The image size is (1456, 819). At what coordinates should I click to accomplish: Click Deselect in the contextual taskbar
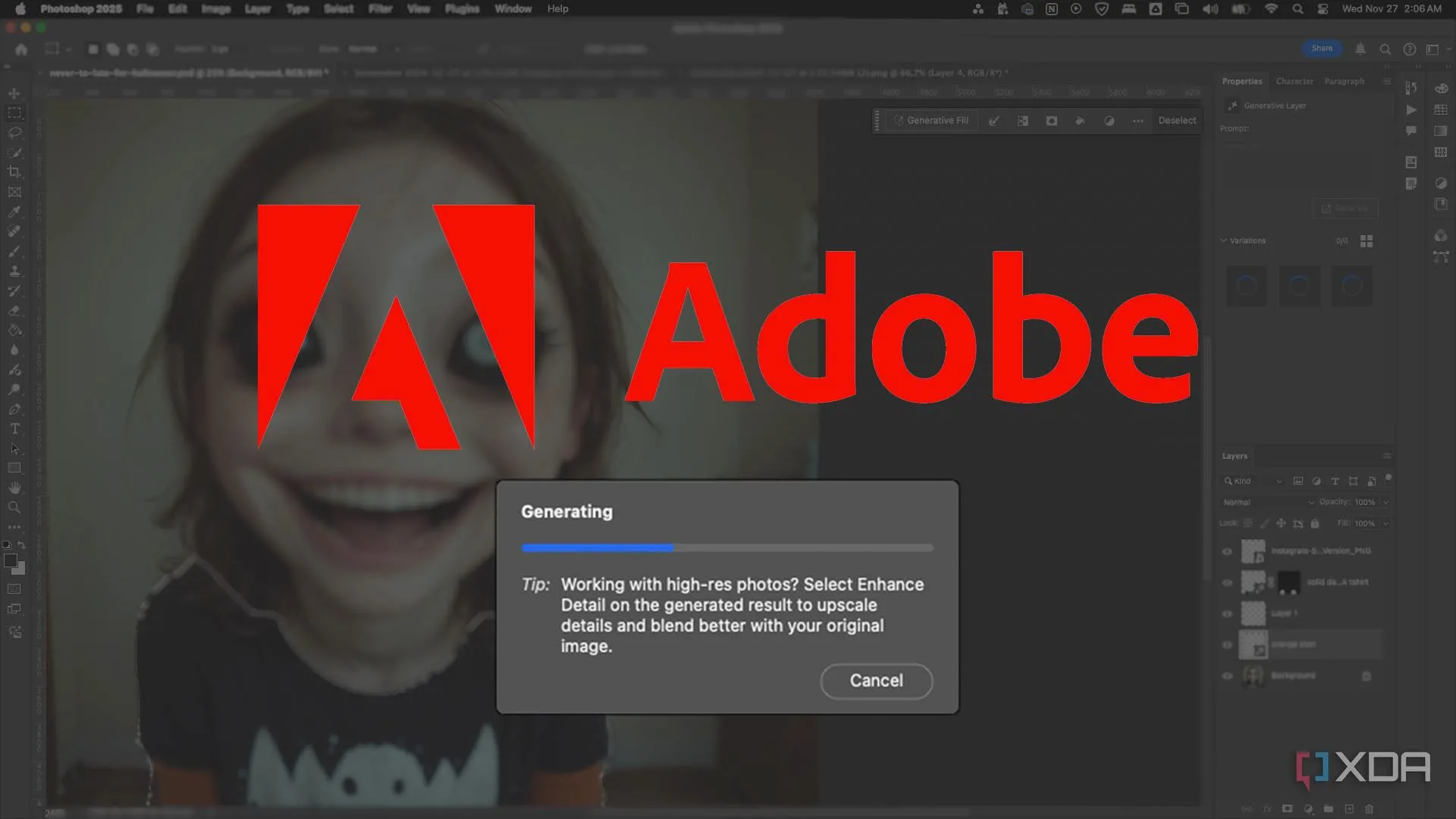(1176, 120)
